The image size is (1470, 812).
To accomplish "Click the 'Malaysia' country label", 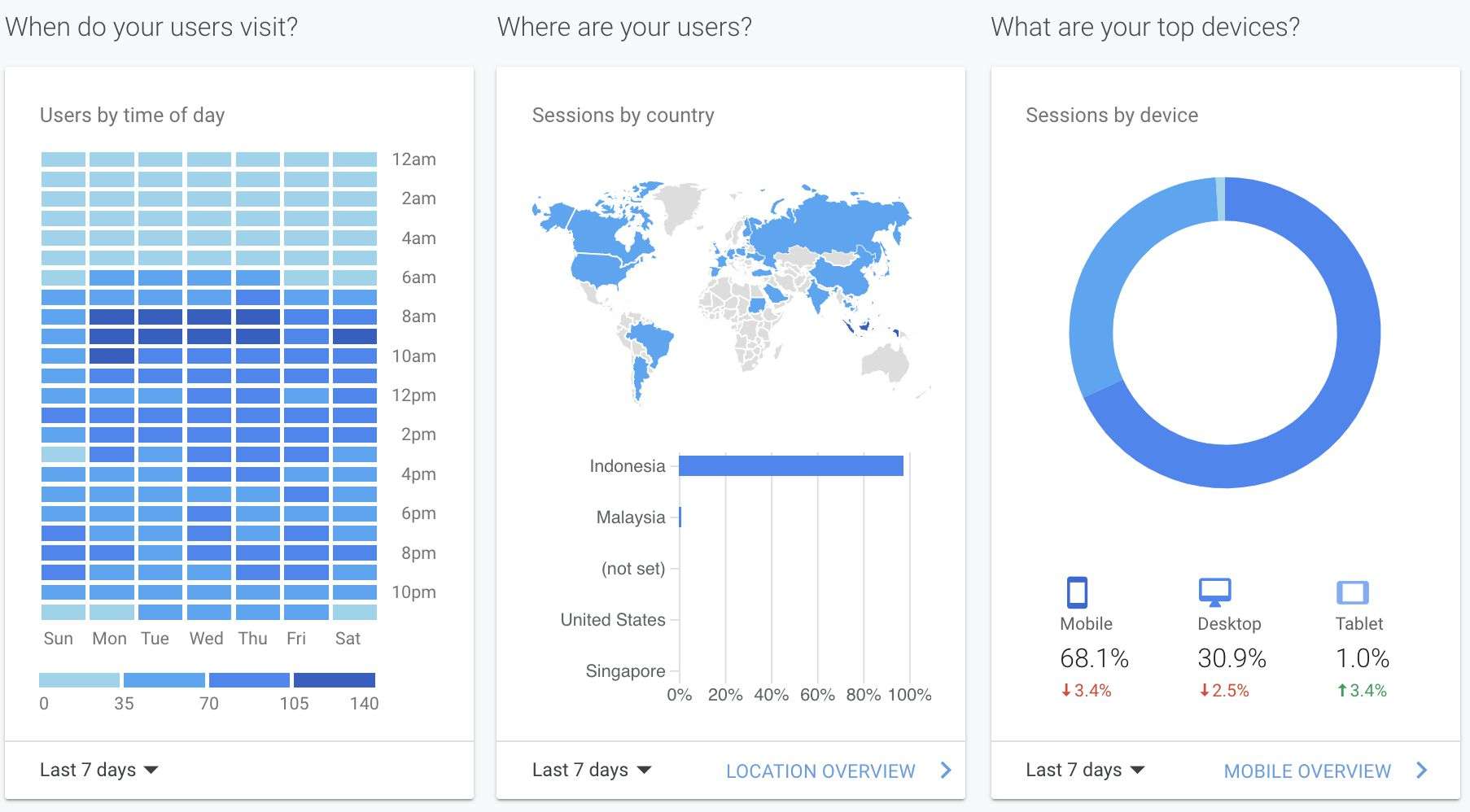I will coord(630,517).
